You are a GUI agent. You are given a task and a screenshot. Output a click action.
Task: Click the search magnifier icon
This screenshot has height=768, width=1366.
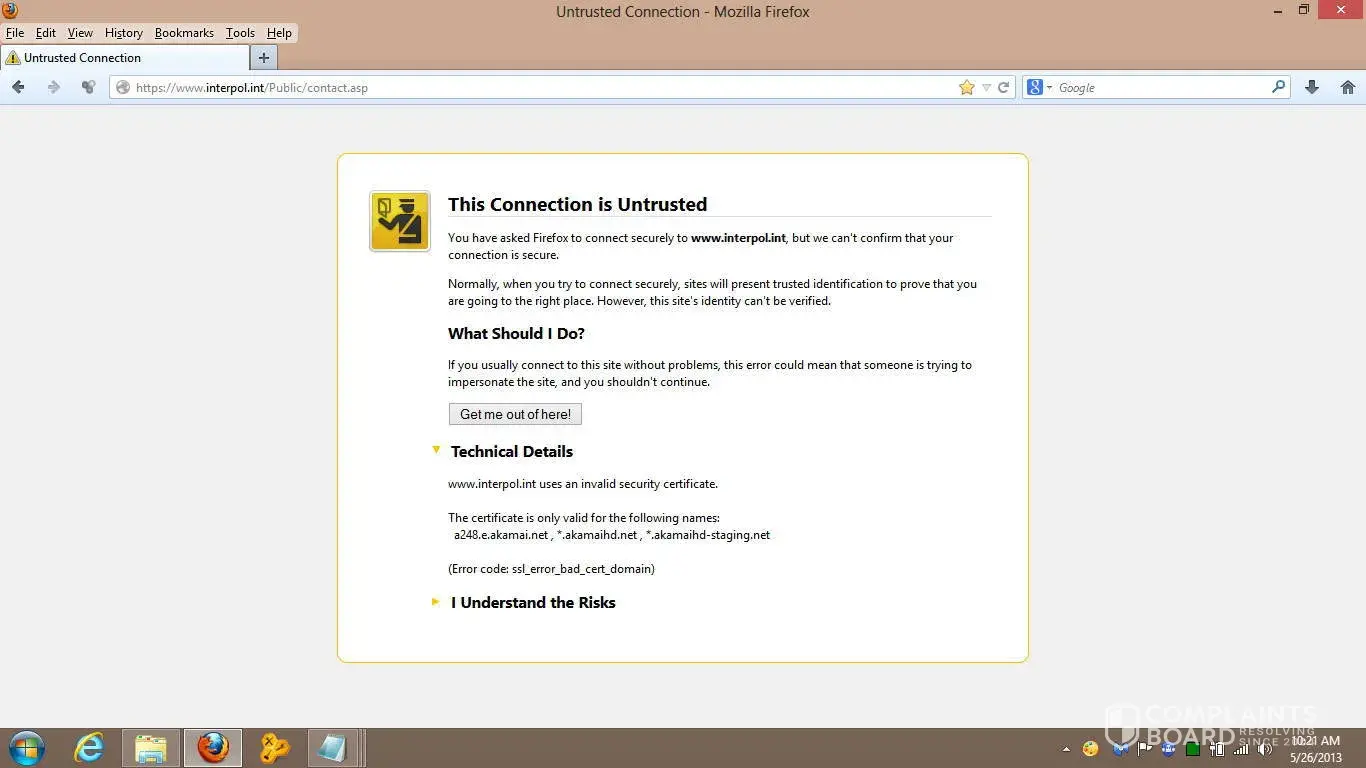coord(1278,87)
